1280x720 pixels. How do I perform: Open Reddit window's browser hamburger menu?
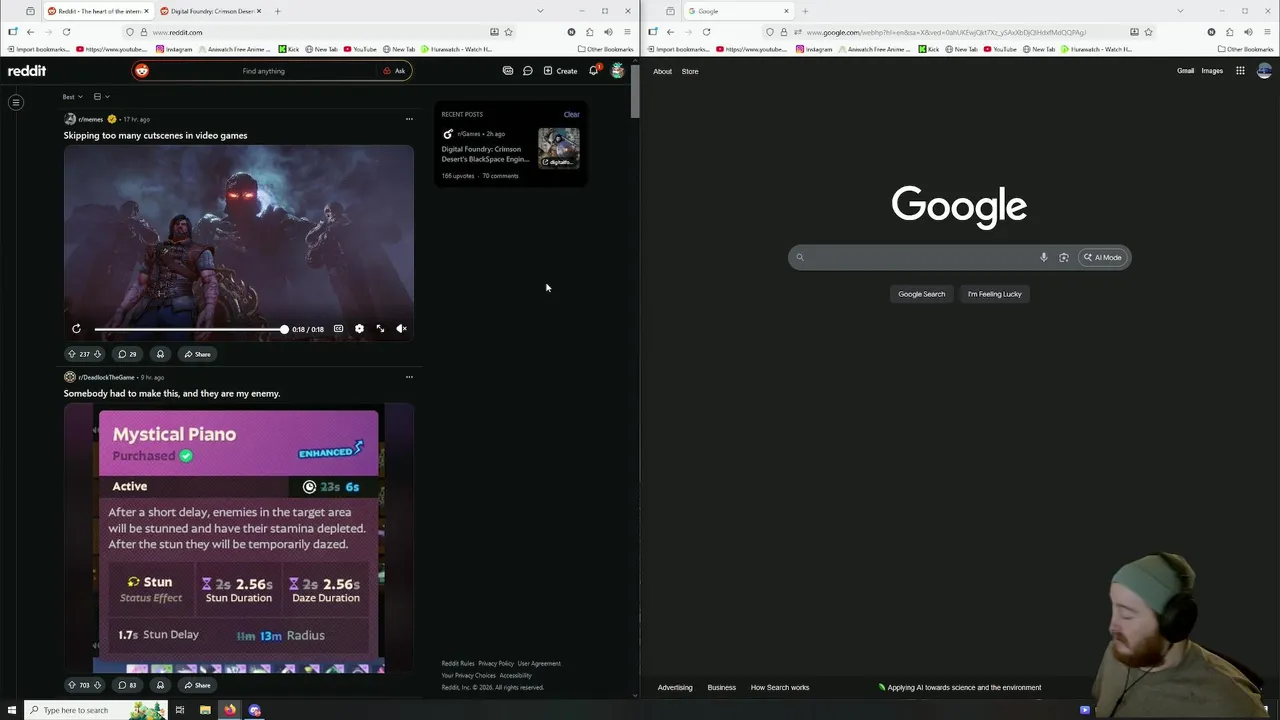[x=627, y=32]
